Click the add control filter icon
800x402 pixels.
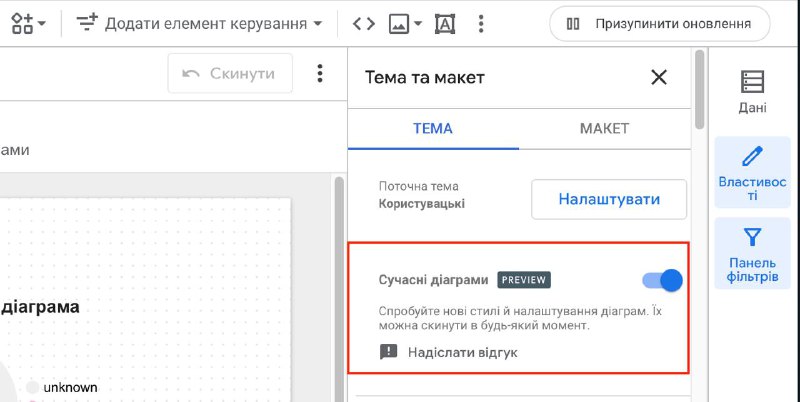click(x=87, y=23)
